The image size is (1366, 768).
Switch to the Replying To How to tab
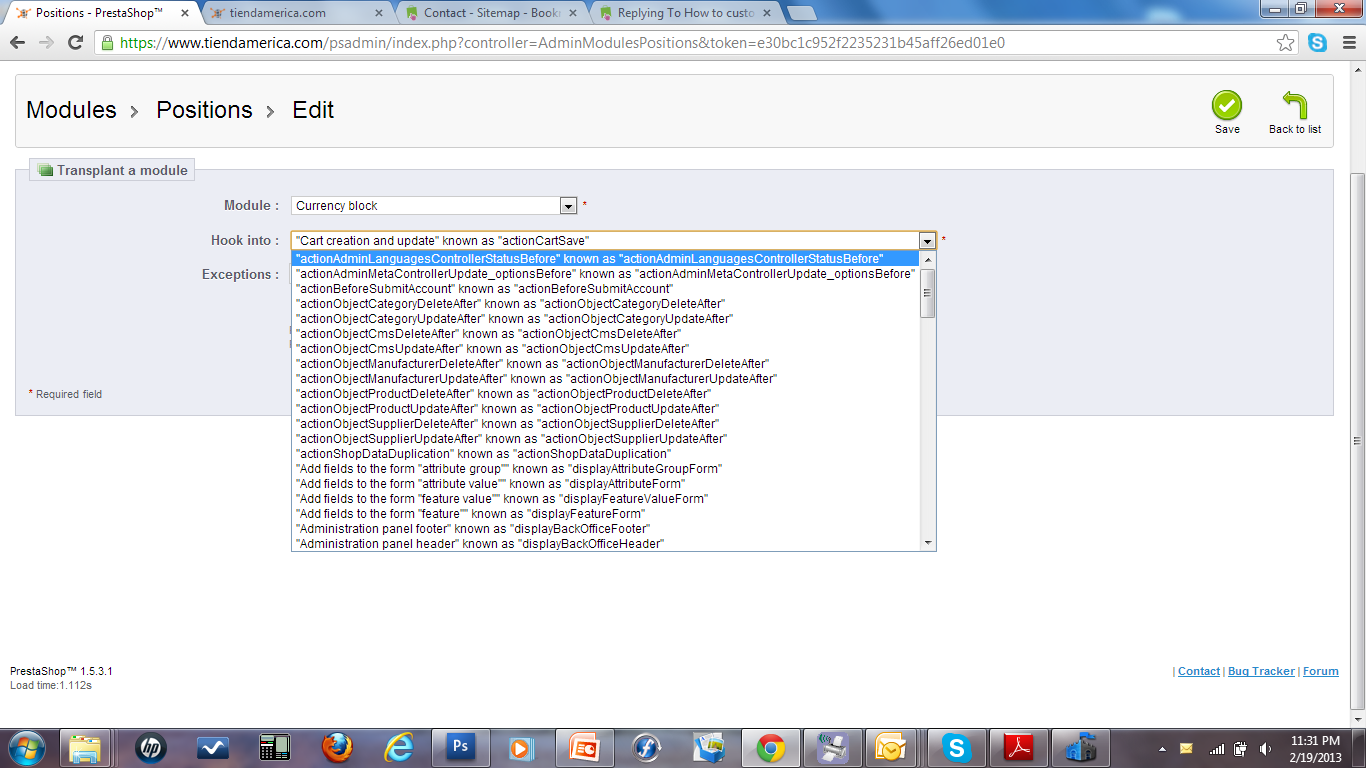pyautogui.click(x=685, y=13)
